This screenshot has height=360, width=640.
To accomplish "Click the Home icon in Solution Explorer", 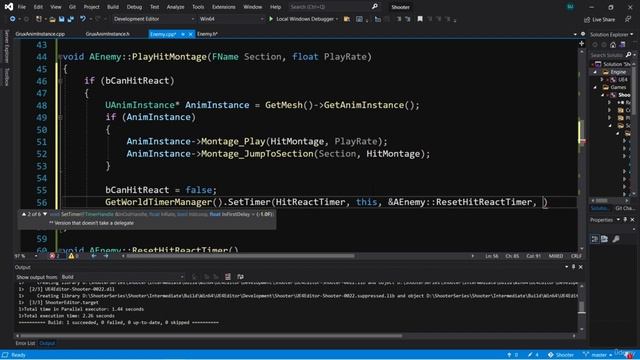I will pos(613,44).
